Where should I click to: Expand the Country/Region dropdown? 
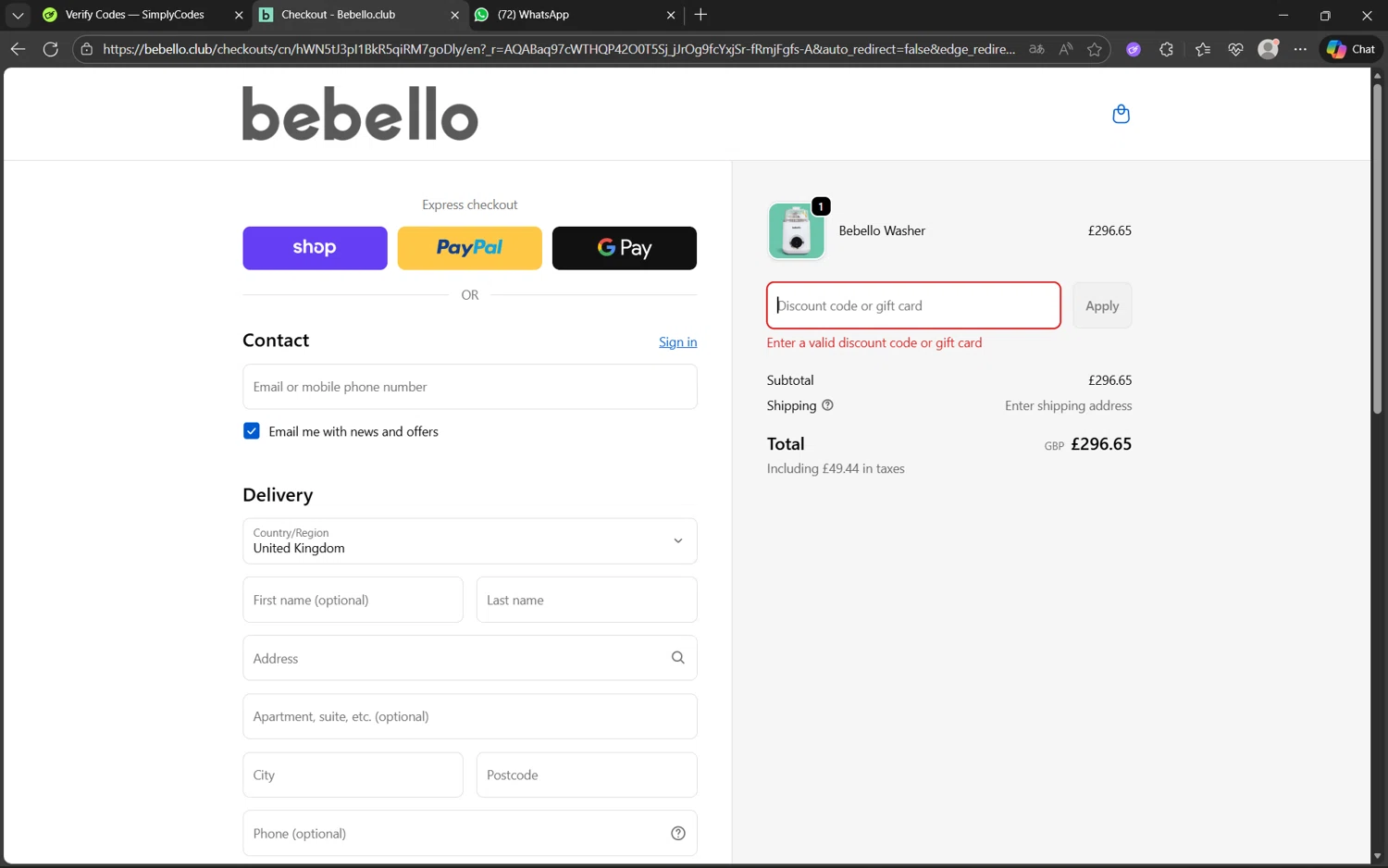click(469, 541)
